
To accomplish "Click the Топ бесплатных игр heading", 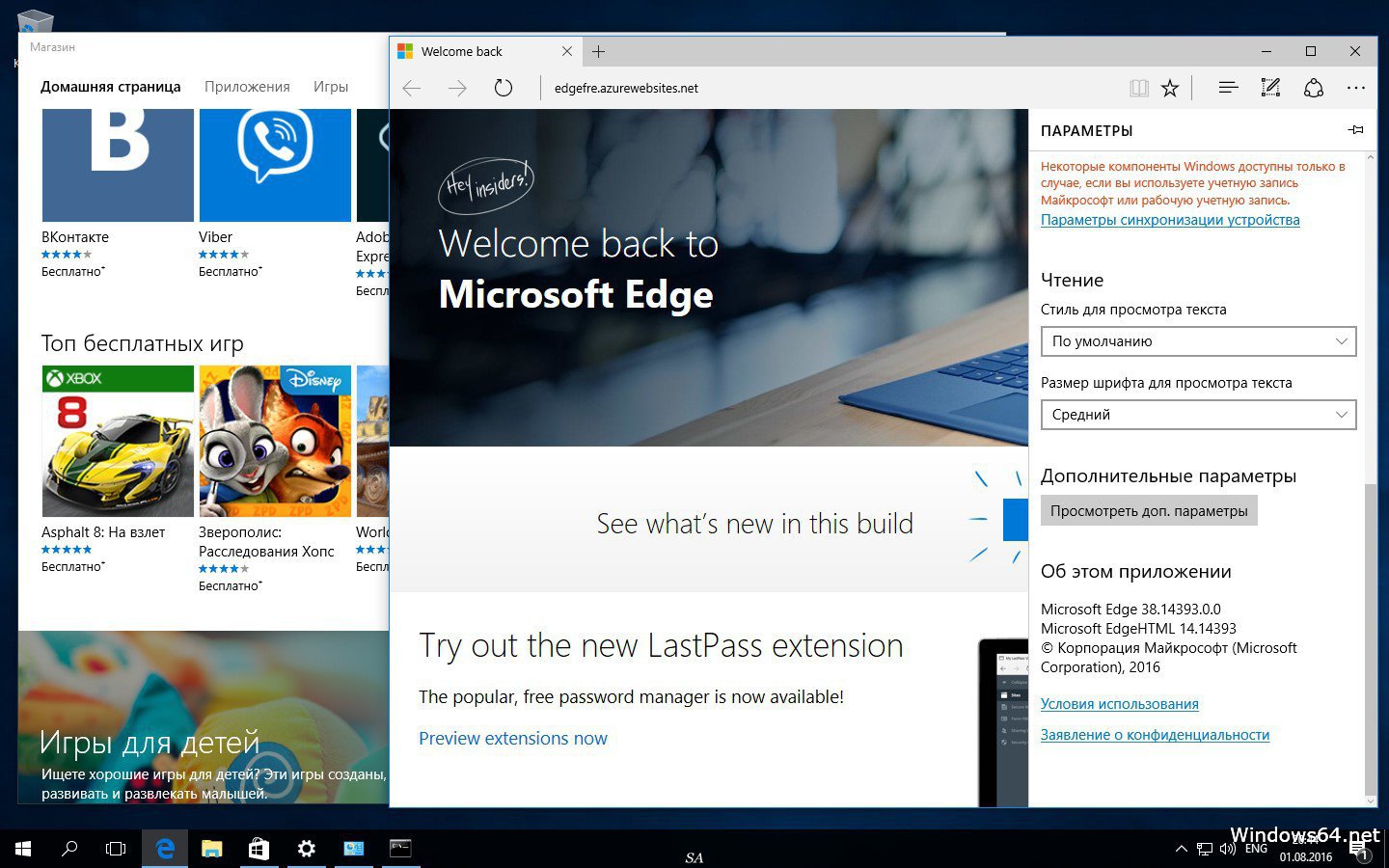I will point(142,343).
